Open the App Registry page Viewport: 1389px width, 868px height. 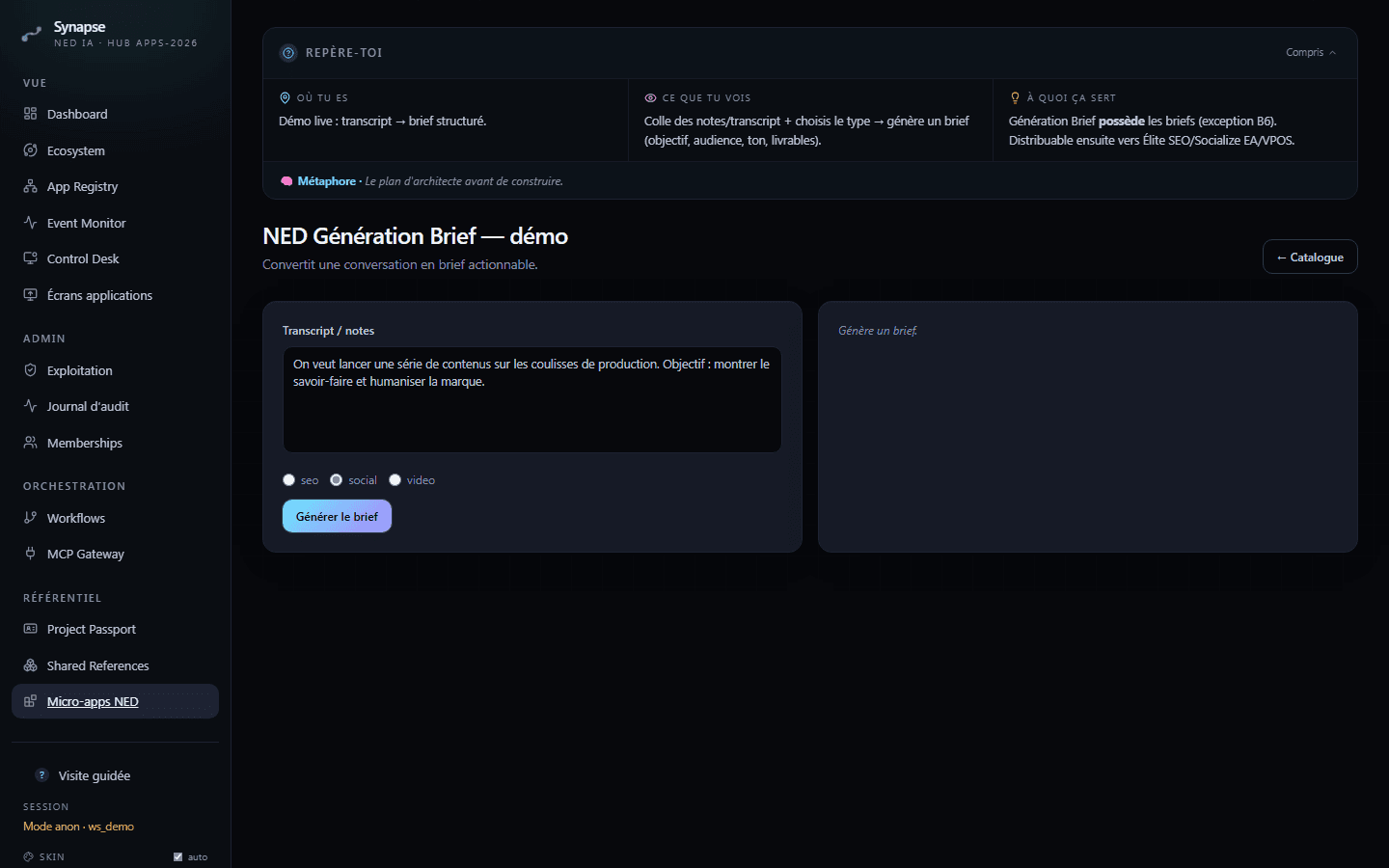click(x=115, y=186)
